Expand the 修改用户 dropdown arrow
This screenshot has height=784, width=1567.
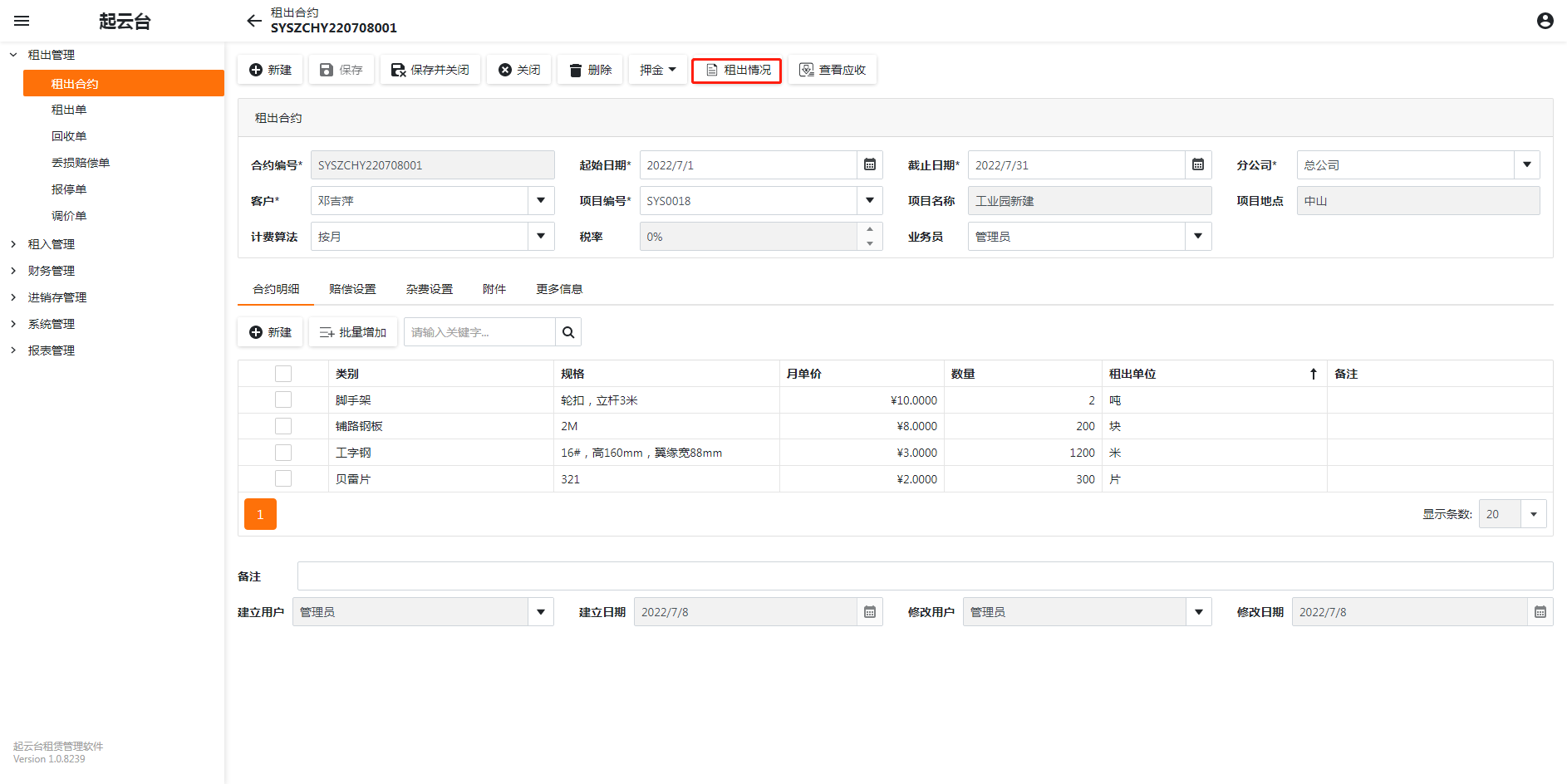point(1199,612)
